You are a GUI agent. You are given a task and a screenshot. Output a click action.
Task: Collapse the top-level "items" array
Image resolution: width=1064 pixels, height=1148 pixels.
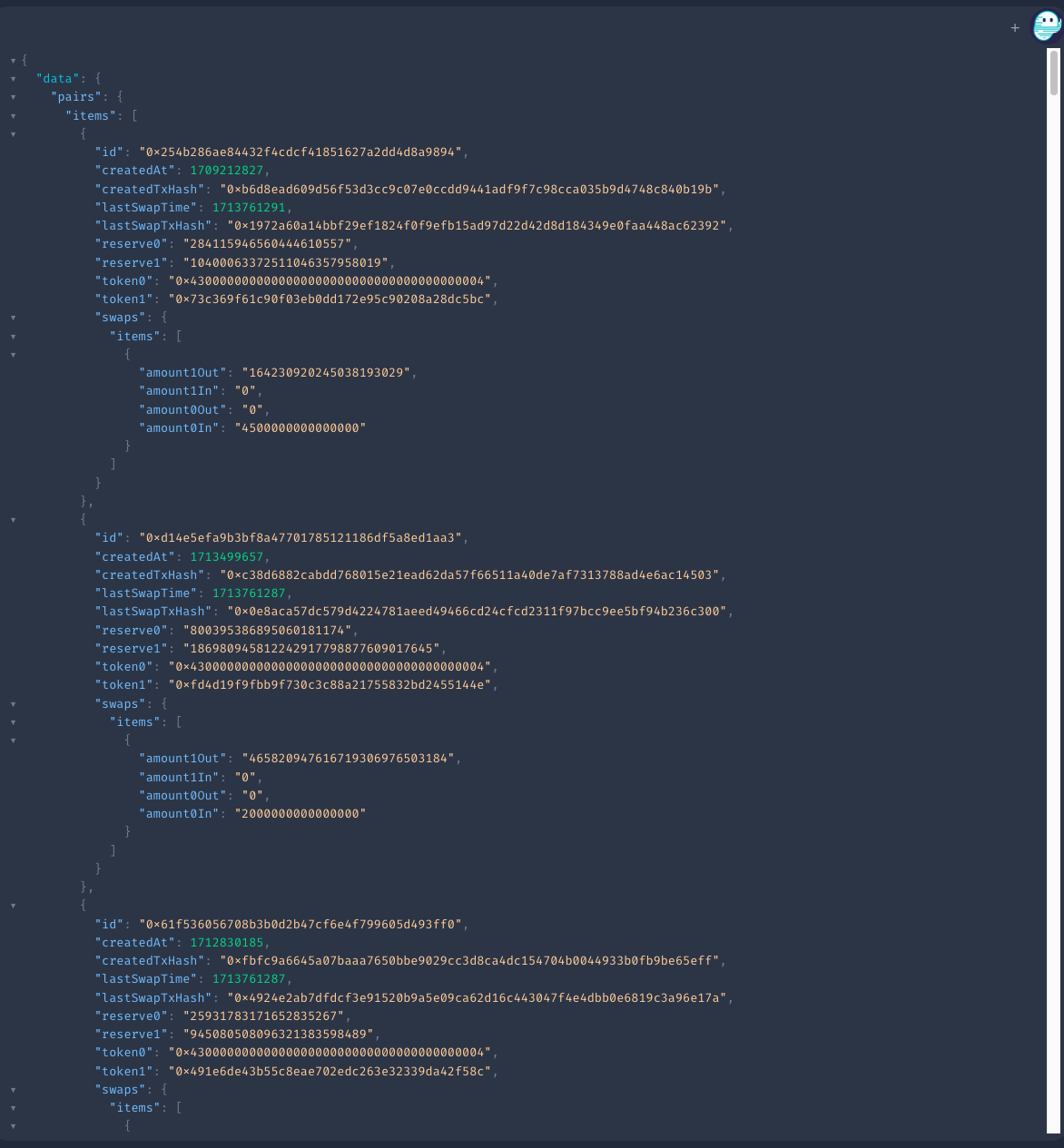point(13,115)
